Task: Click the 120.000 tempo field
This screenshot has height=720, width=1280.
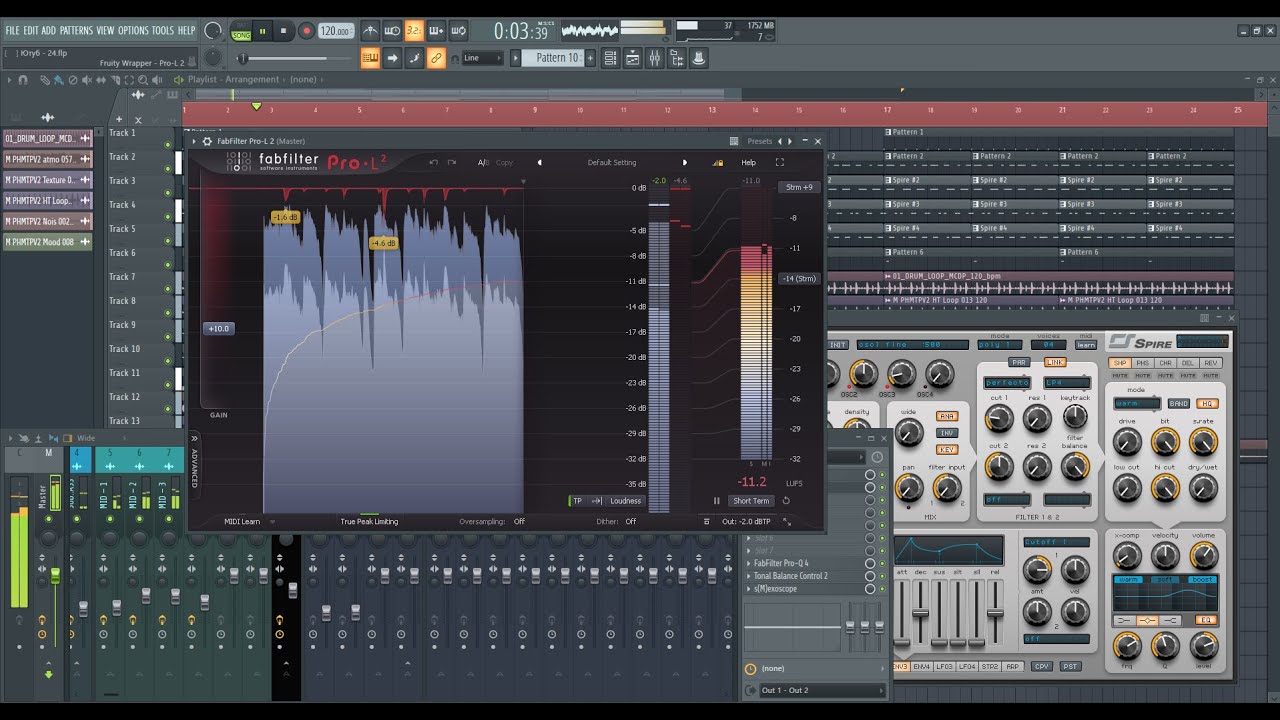Action: point(335,31)
